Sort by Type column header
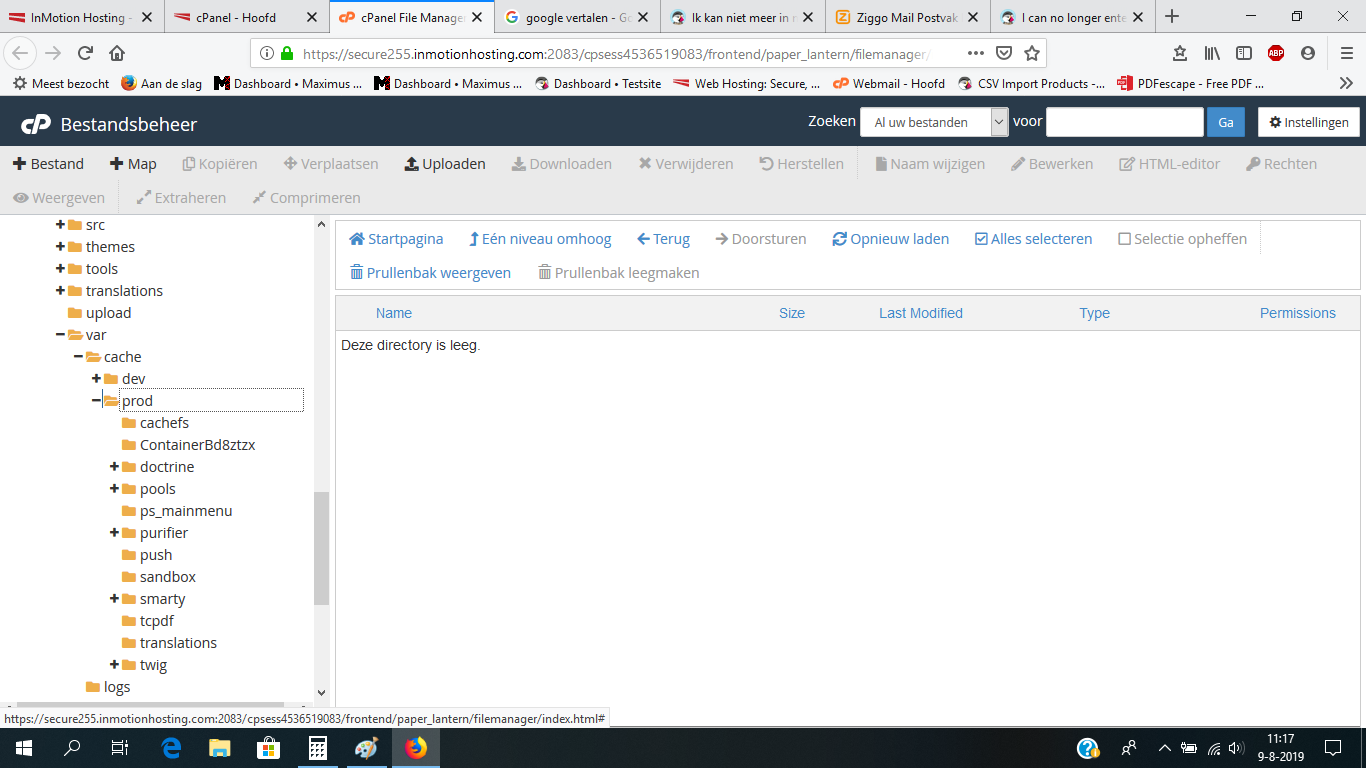This screenshot has width=1366, height=768. (1095, 313)
